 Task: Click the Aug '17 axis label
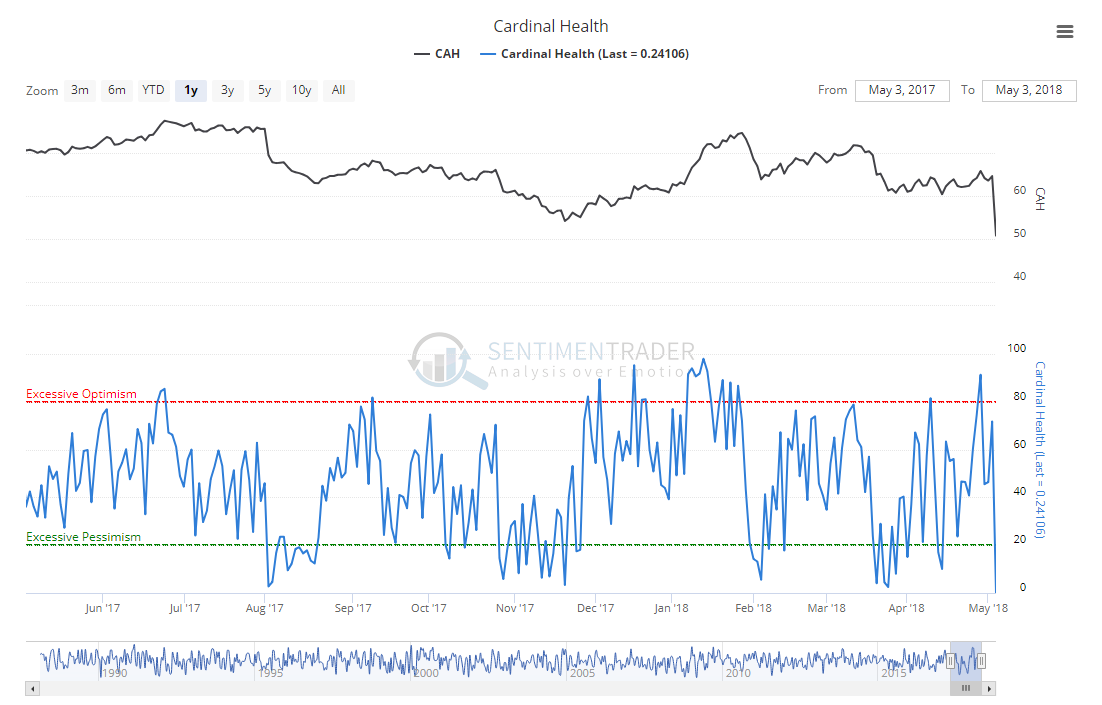265,608
